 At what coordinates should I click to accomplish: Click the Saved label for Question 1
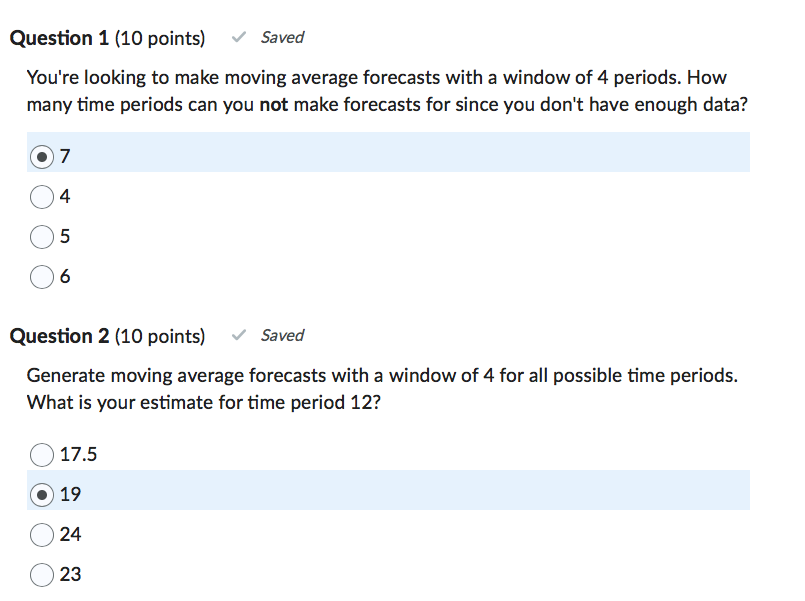pyautogui.click(x=282, y=37)
